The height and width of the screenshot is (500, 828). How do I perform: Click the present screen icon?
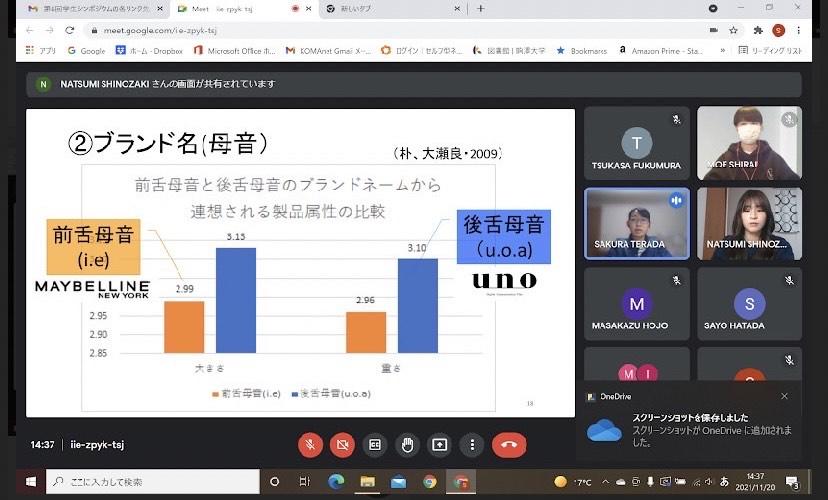click(439, 444)
